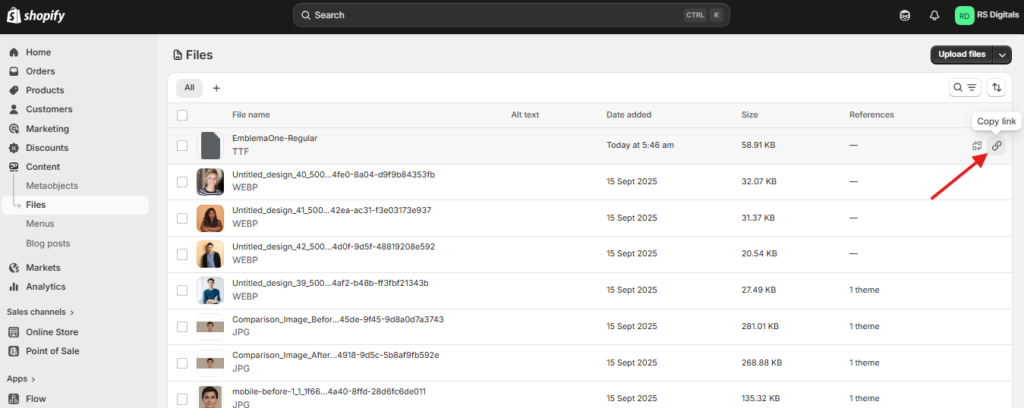Click the Upload files button
The width and height of the screenshot is (1024, 408).
coord(961,54)
